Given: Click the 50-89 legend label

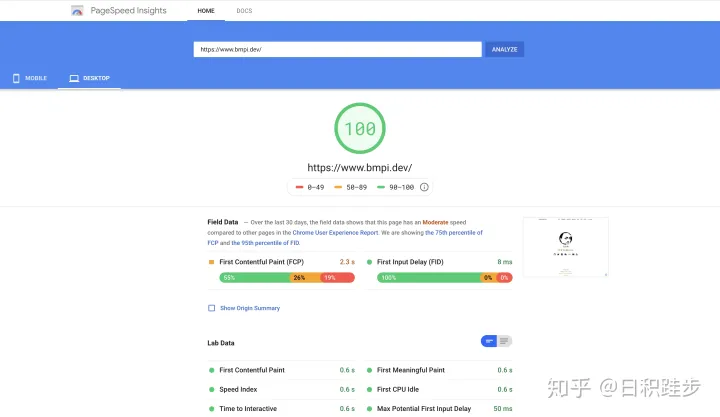Looking at the screenshot, I should click(x=356, y=187).
